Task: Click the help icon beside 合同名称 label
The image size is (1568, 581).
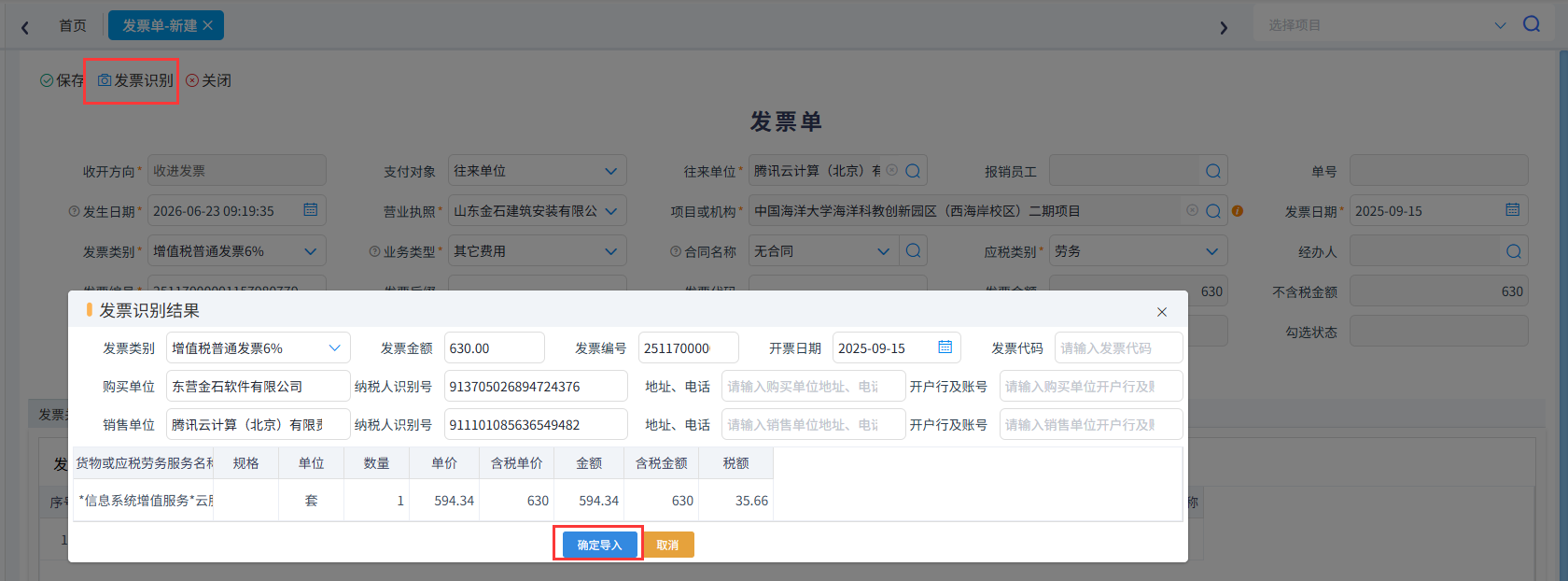Action: 676,251
